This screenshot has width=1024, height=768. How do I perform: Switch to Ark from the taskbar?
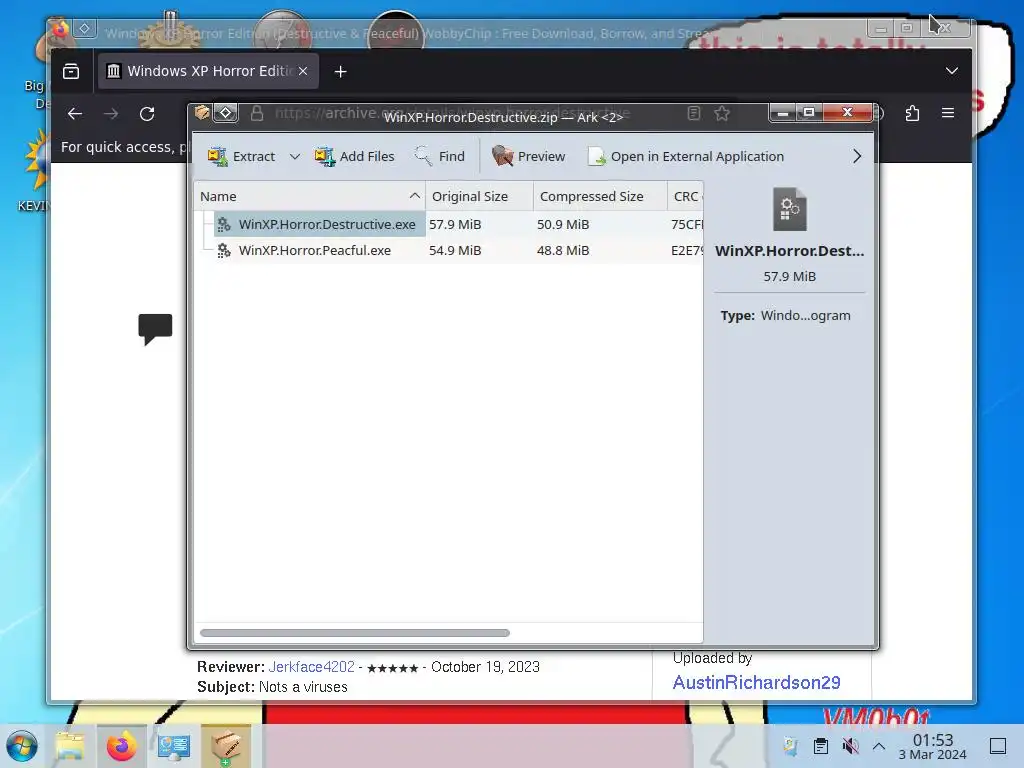click(226, 746)
